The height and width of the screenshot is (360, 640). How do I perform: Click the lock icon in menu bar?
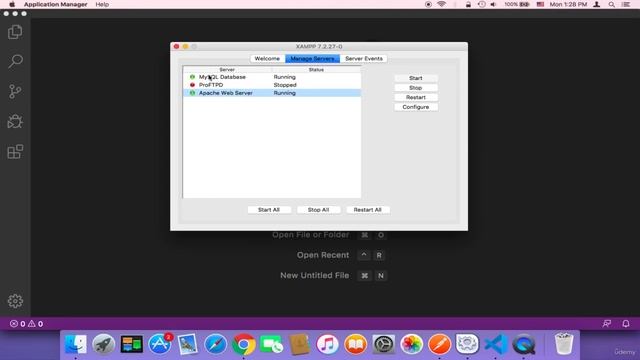(468, 4)
